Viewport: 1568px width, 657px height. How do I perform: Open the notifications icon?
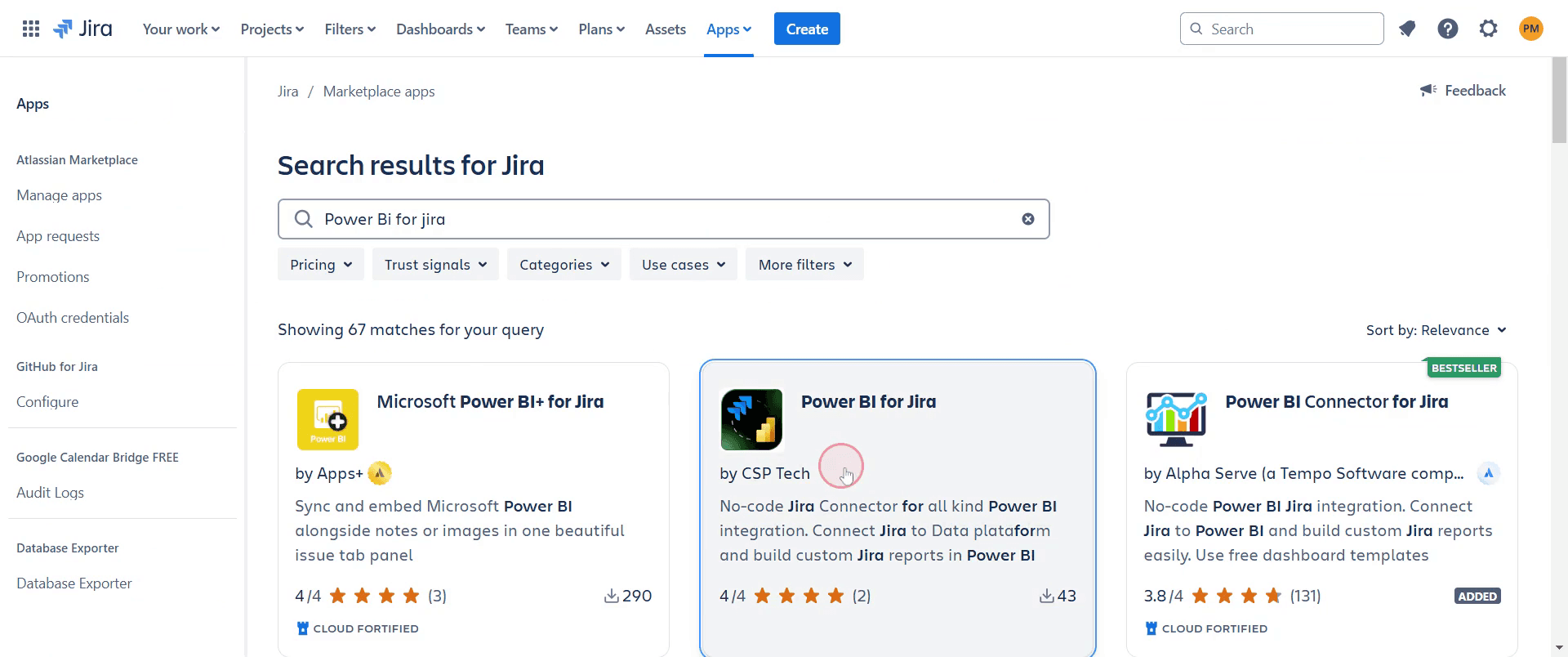[x=1406, y=29]
